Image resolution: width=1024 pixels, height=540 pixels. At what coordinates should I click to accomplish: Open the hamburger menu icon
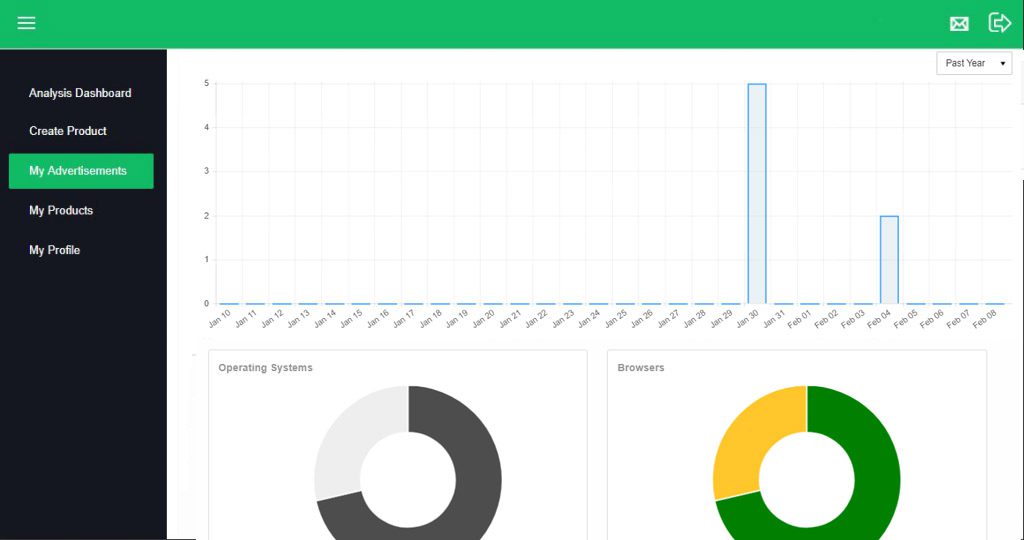26,24
